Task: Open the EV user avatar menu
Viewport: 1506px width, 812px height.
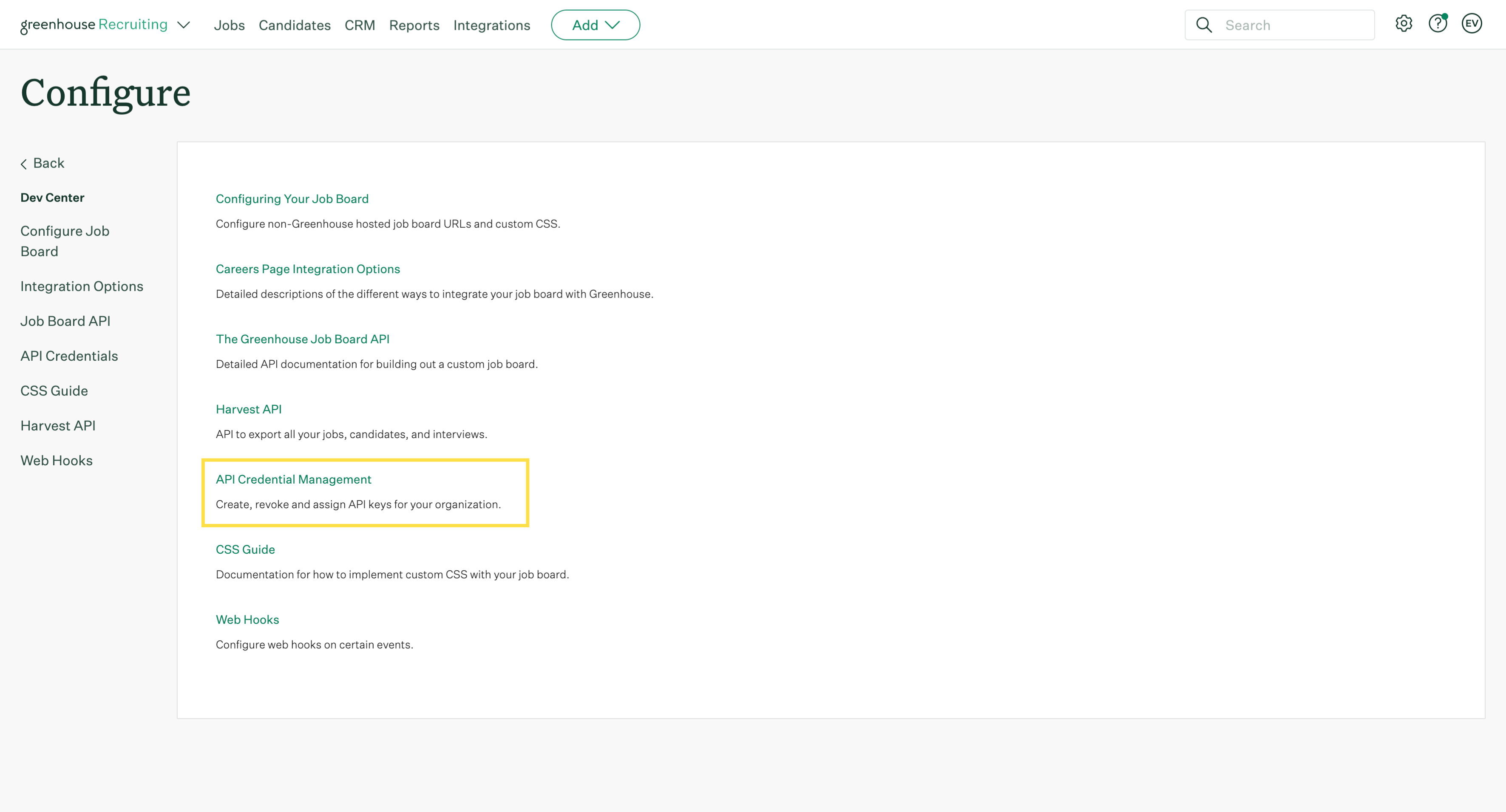Action: tap(1471, 24)
